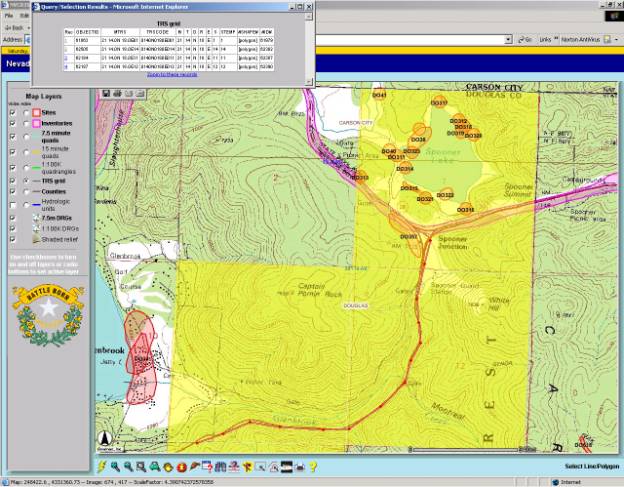Click the floppy disk save icon above map
This screenshot has height=487, width=624.
[x=105, y=93]
